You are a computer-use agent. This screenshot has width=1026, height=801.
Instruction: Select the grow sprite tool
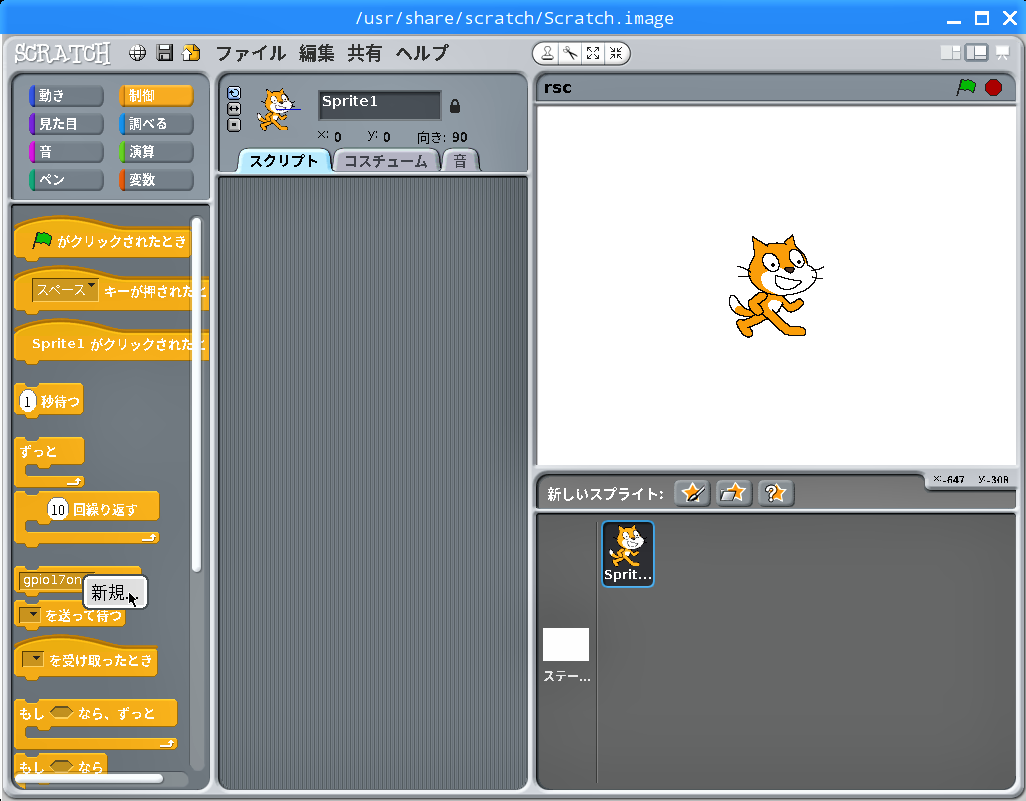pos(593,54)
